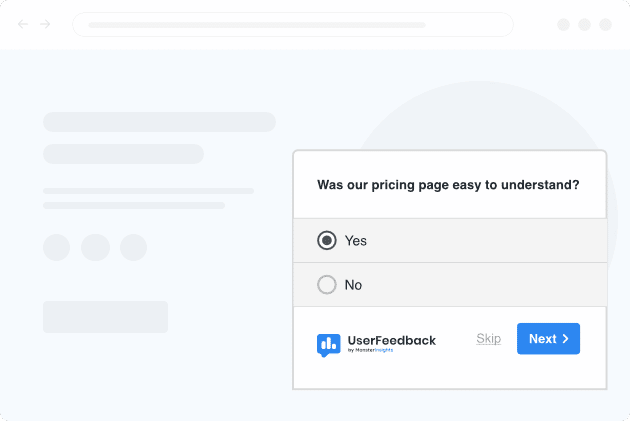Click the gray placeholder button on page
The image size is (630, 421).
pos(105,316)
